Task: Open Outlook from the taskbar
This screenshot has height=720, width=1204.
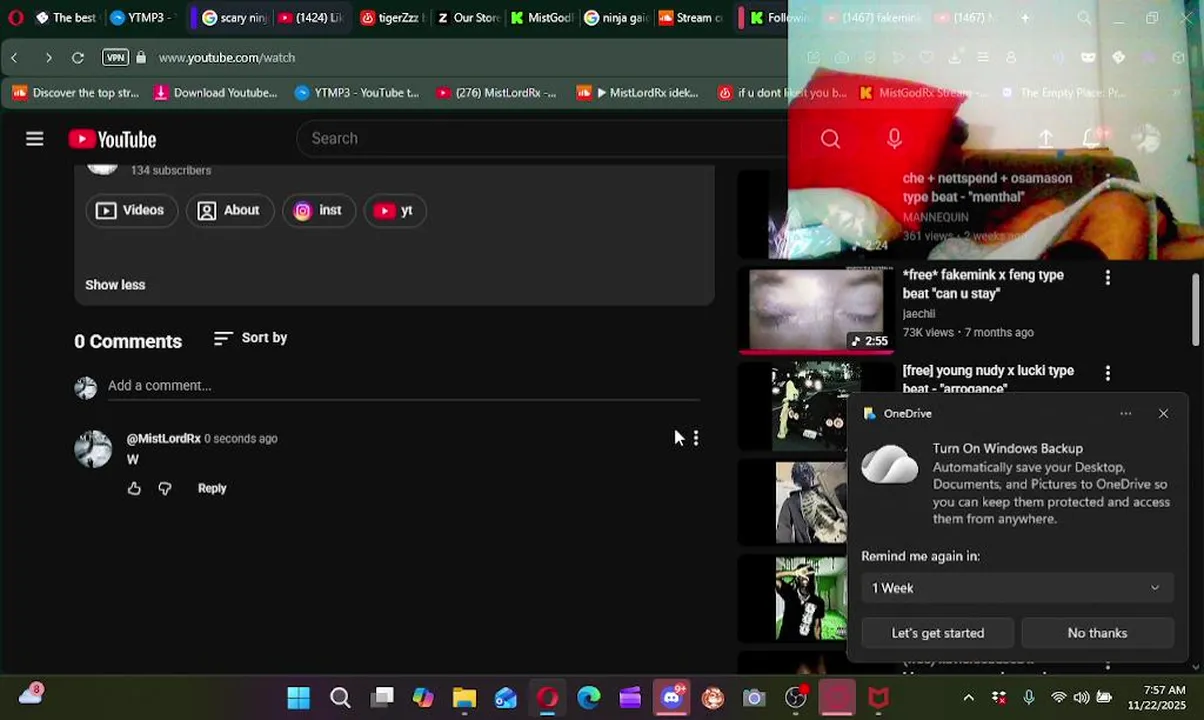Action: [x=506, y=697]
